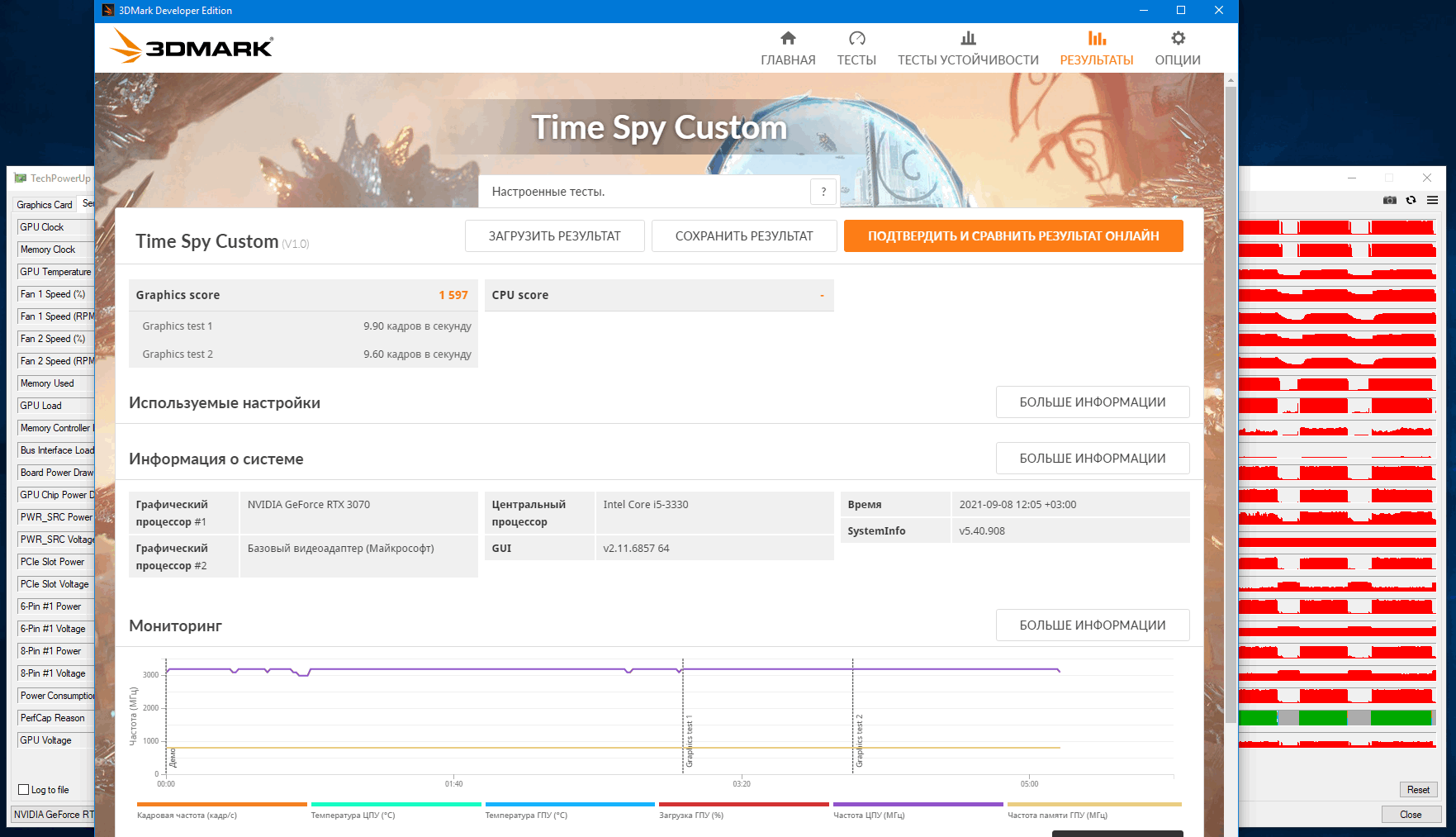Maximize the 3DMark window
Image resolution: width=1456 pixels, height=837 pixels.
(1181, 11)
